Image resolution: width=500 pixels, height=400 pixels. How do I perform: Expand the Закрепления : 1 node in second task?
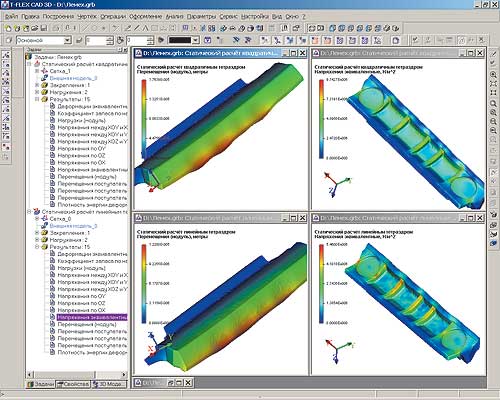click(x=37, y=233)
